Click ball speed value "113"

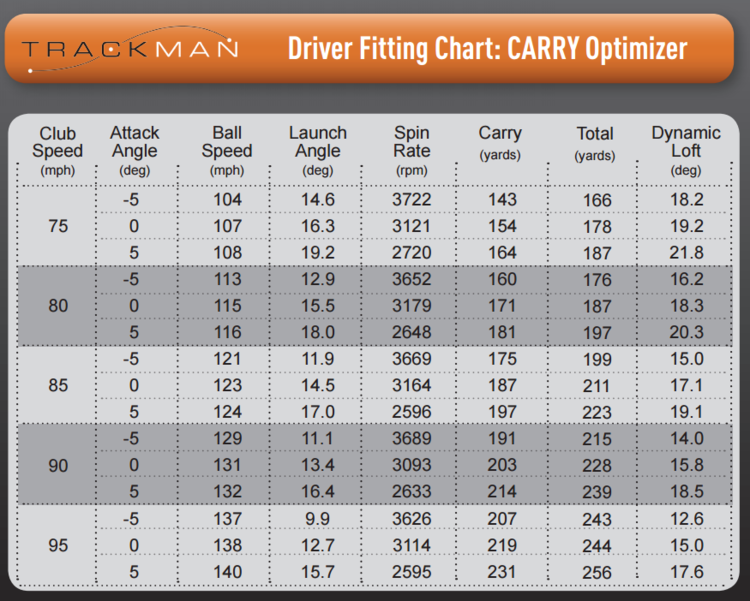[x=227, y=279]
